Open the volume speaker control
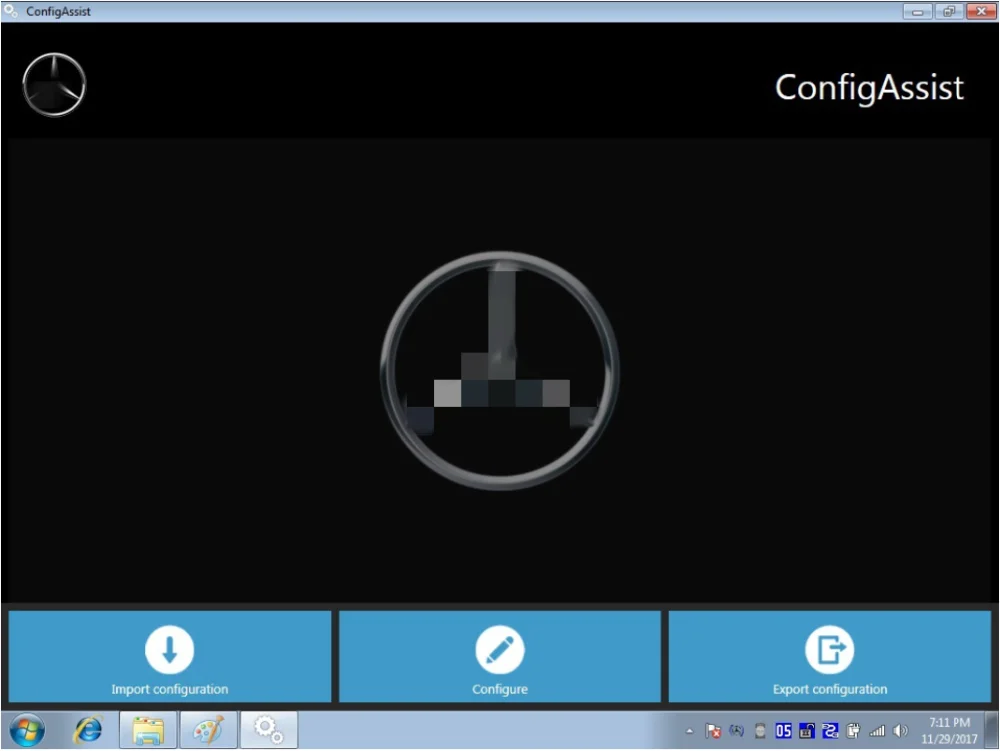This screenshot has height=751, width=1000. click(x=901, y=731)
